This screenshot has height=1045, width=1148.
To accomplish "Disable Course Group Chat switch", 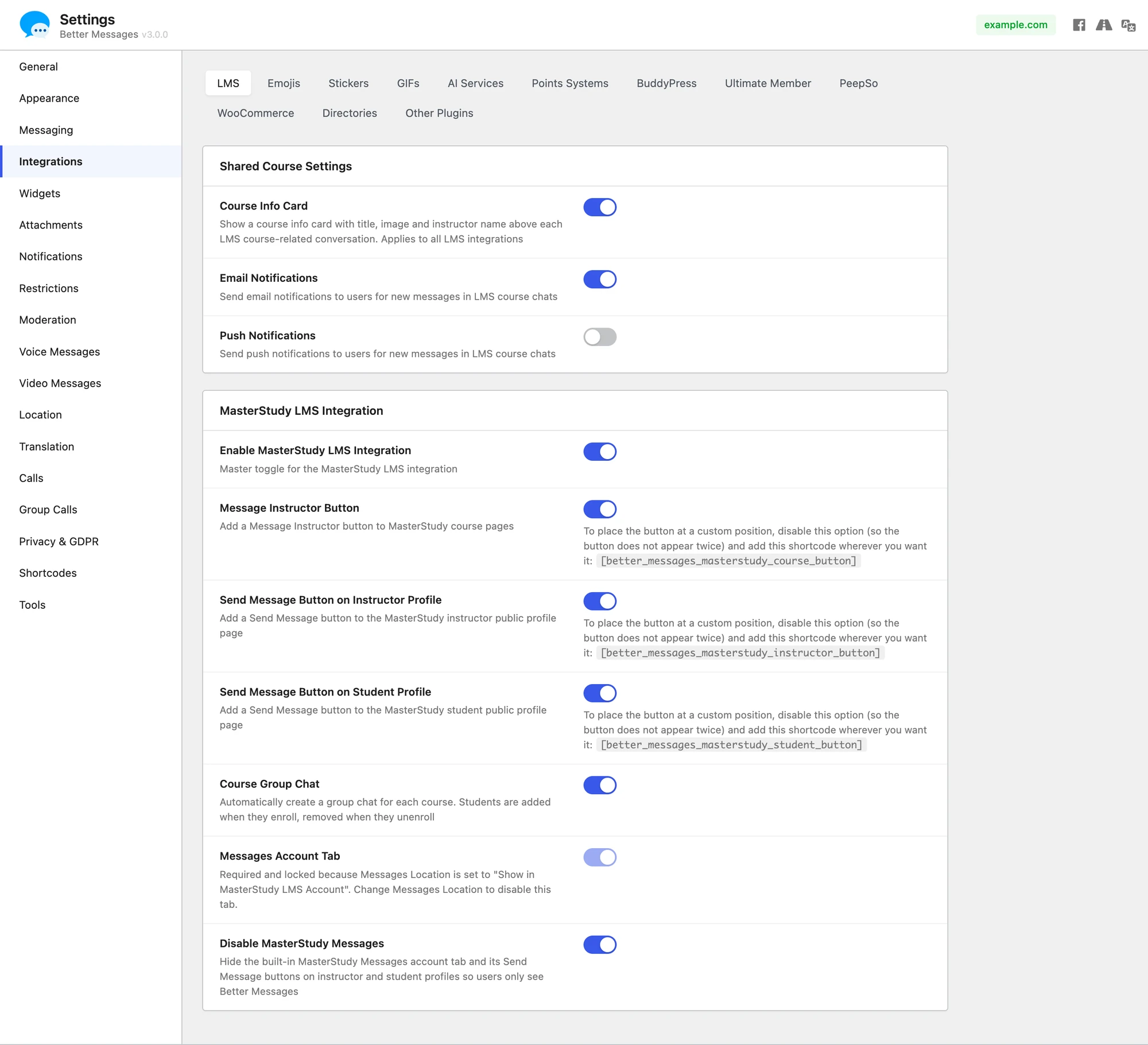I will pyautogui.click(x=600, y=785).
